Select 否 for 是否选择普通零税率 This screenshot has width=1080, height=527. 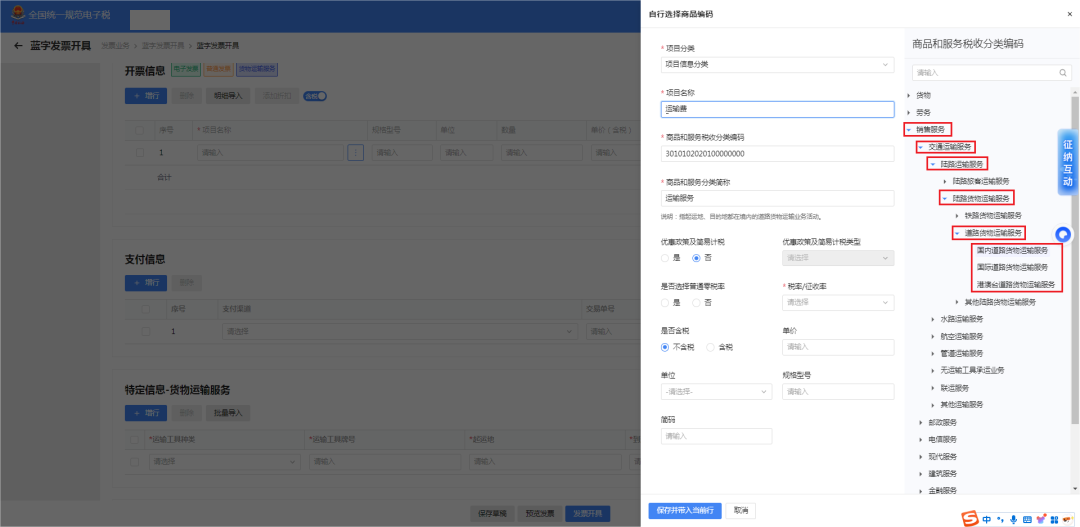(696, 302)
